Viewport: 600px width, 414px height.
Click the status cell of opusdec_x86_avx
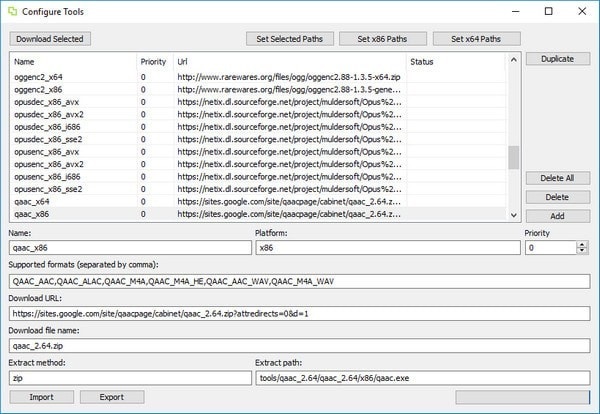pyautogui.click(x=456, y=102)
